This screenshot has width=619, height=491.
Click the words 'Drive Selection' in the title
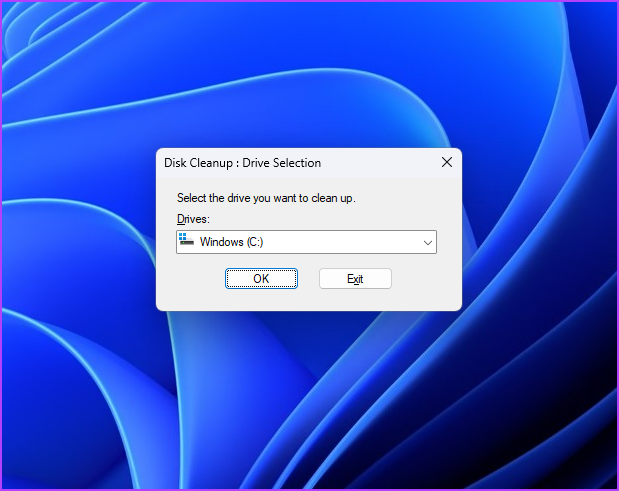281,163
